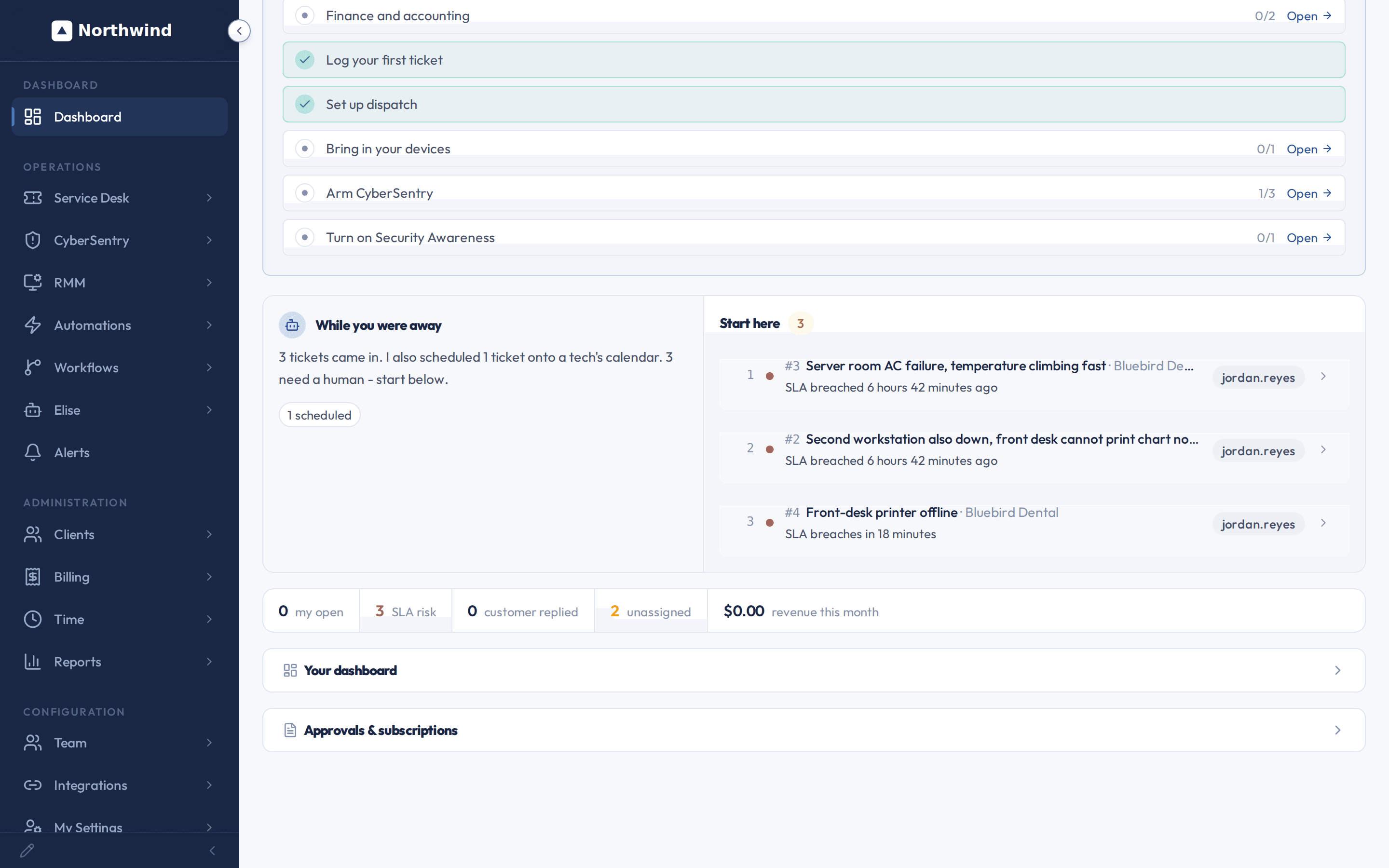
Task: Click the pencil edit icon at the sidebar bottom
Action: click(x=27, y=850)
